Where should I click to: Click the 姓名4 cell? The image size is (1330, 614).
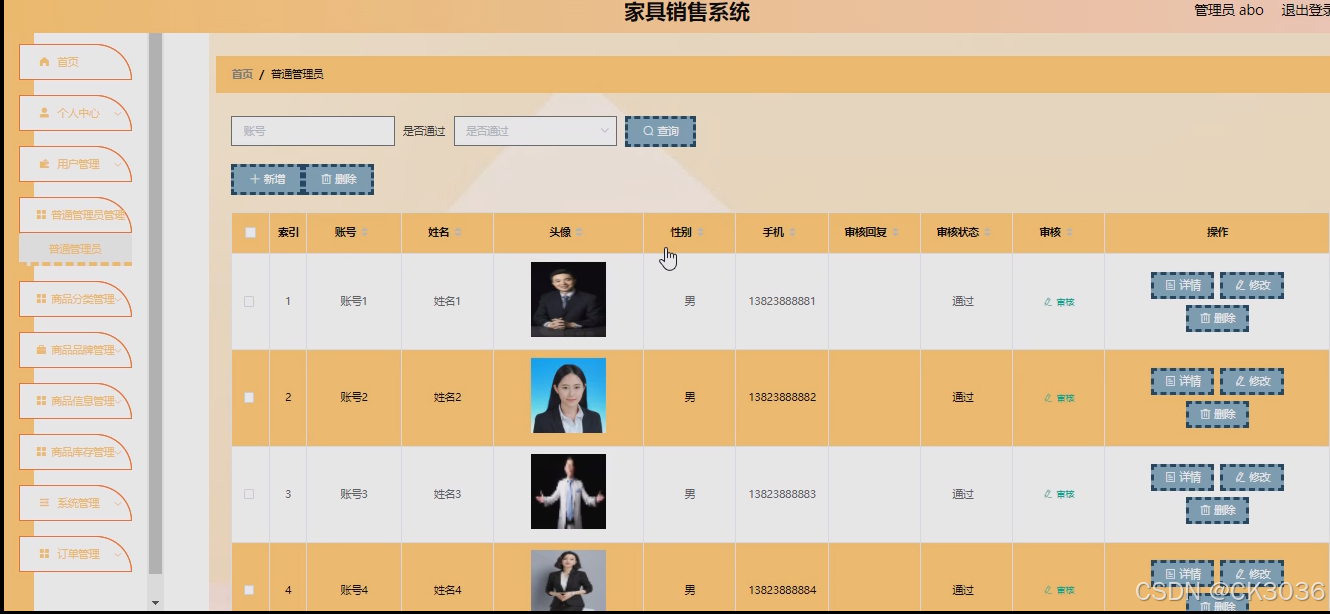click(x=447, y=590)
